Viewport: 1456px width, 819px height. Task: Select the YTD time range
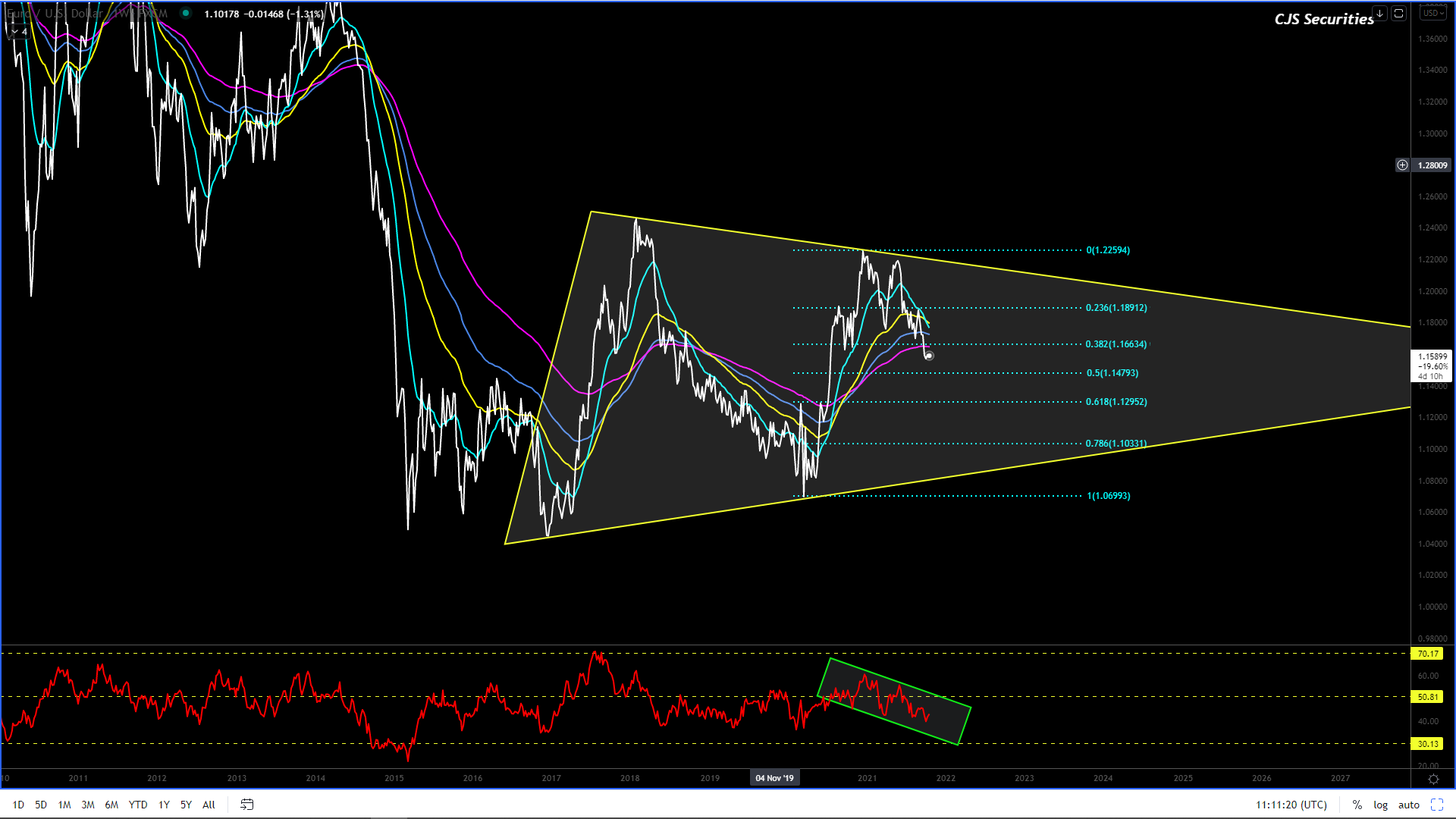(137, 805)
